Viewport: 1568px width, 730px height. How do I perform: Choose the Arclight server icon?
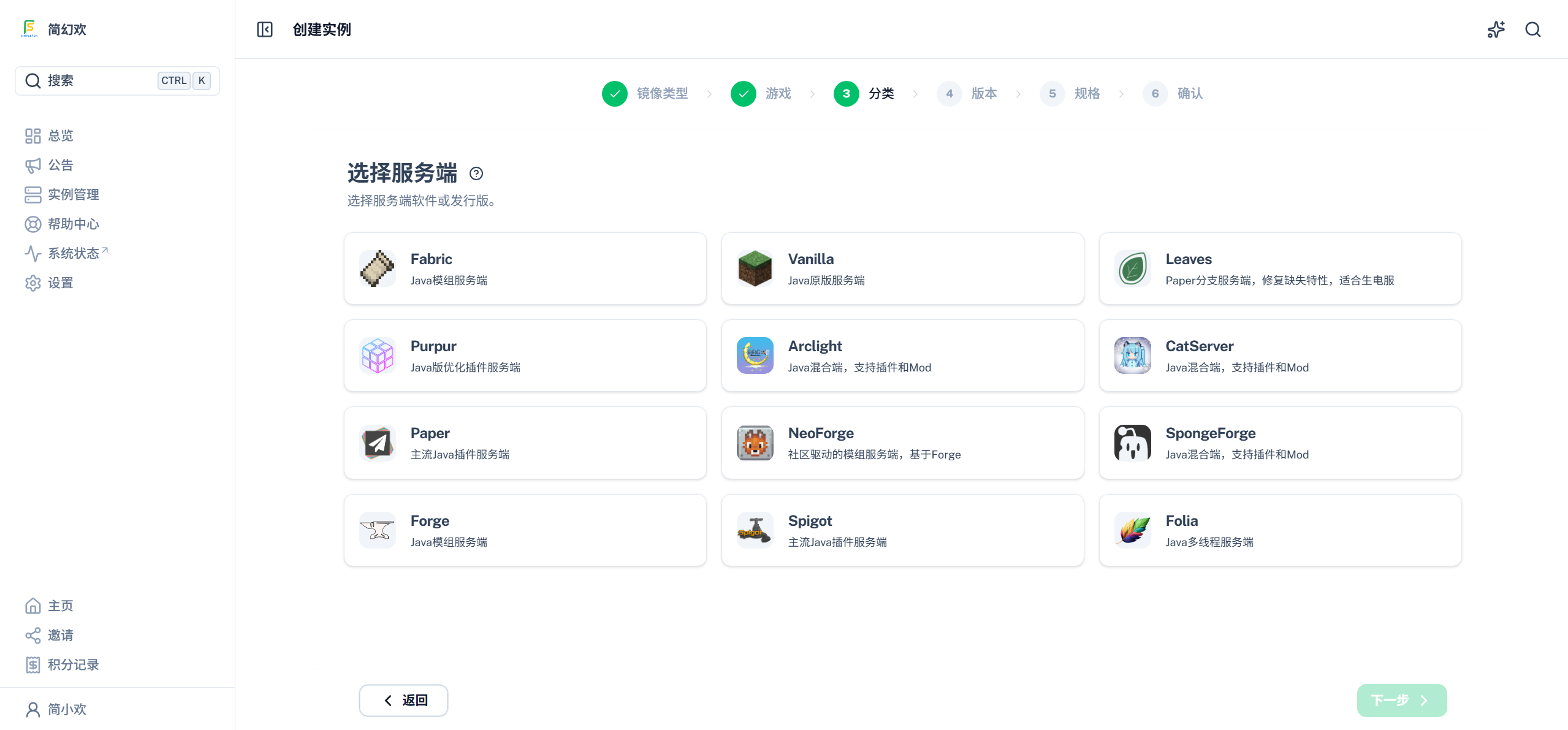pyautogui.click(x=755, y=355)
